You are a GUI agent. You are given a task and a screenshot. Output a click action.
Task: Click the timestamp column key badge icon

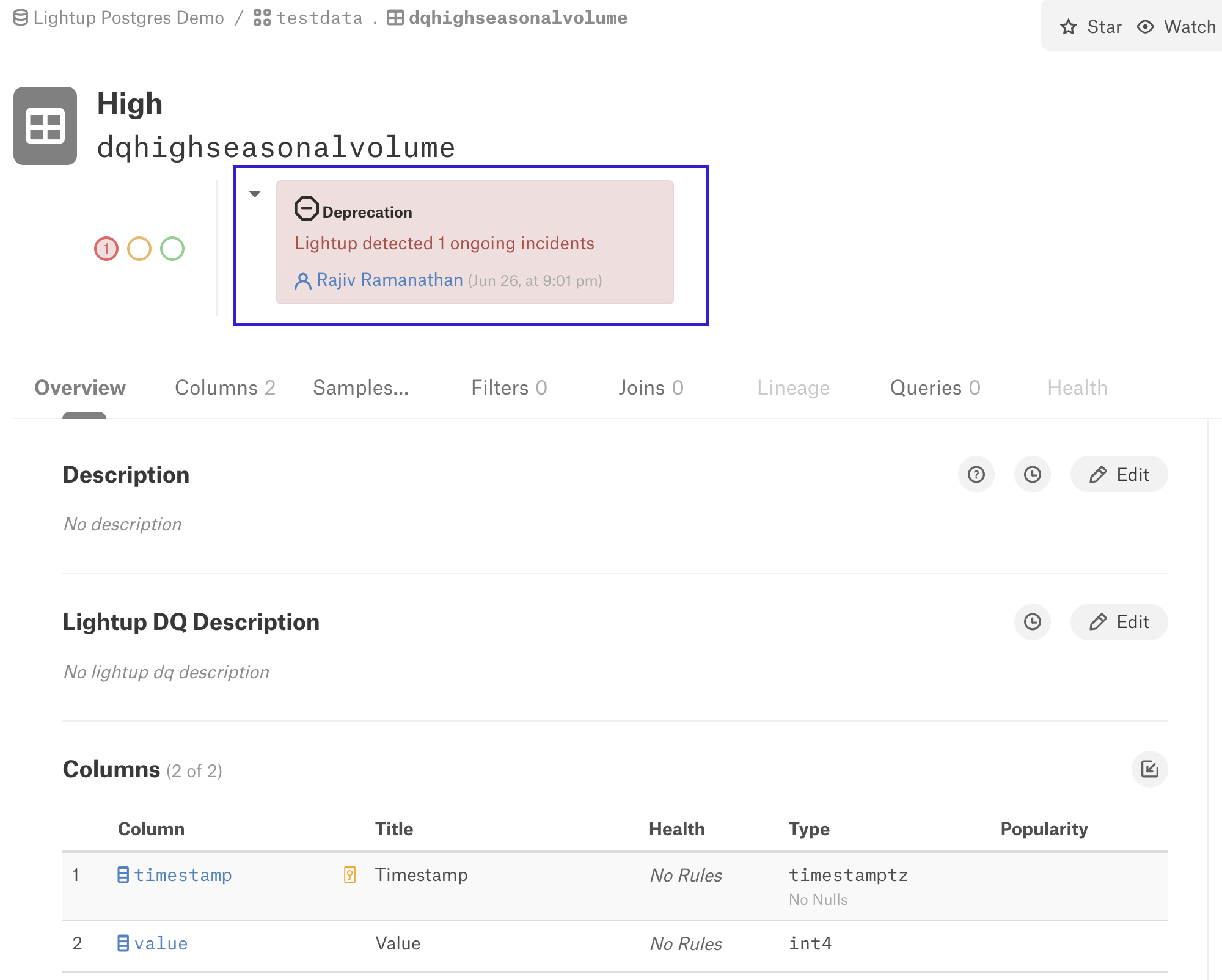(x=349, y=875)
